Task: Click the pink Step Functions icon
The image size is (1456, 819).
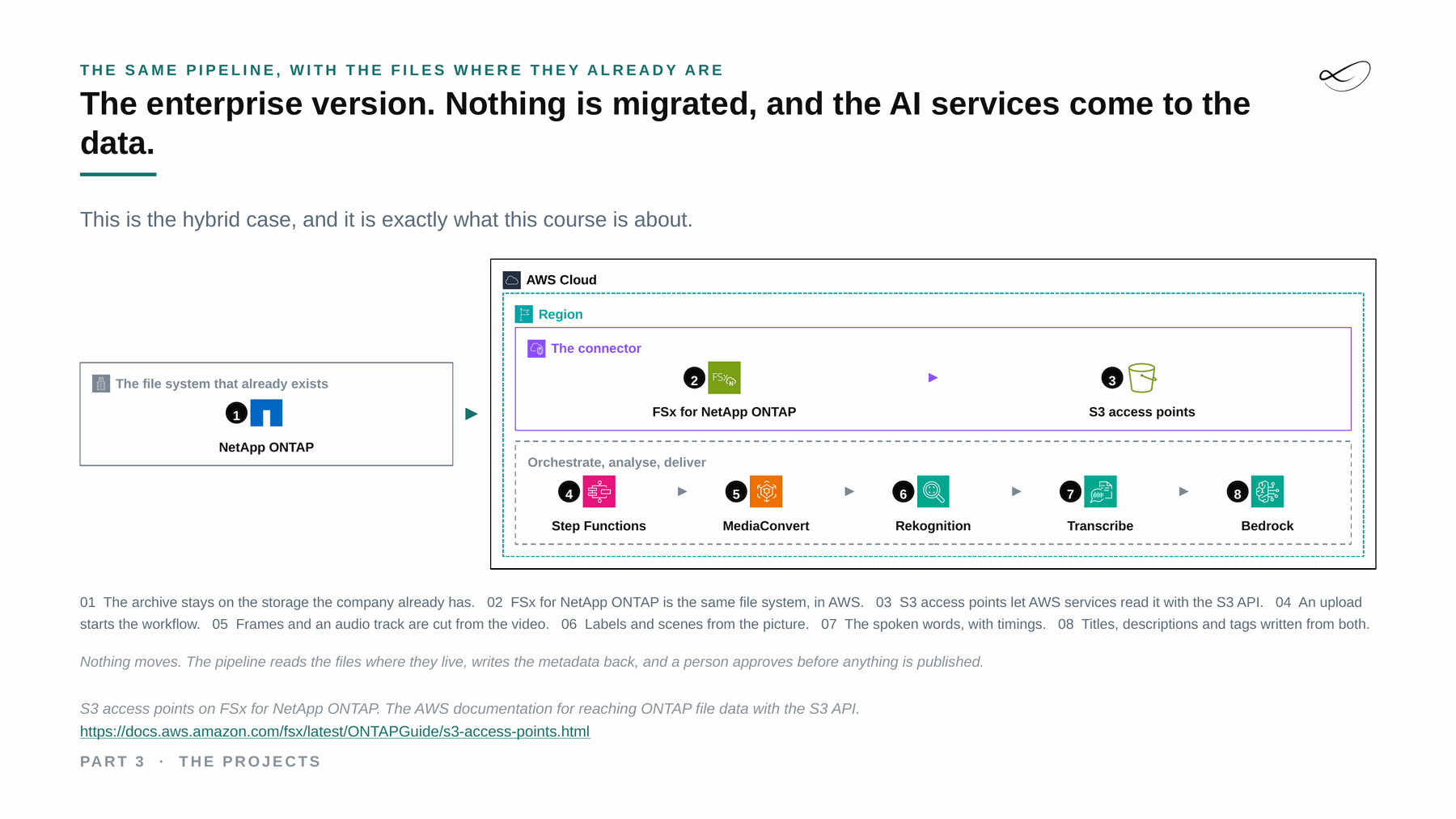Action: [599, 491]
